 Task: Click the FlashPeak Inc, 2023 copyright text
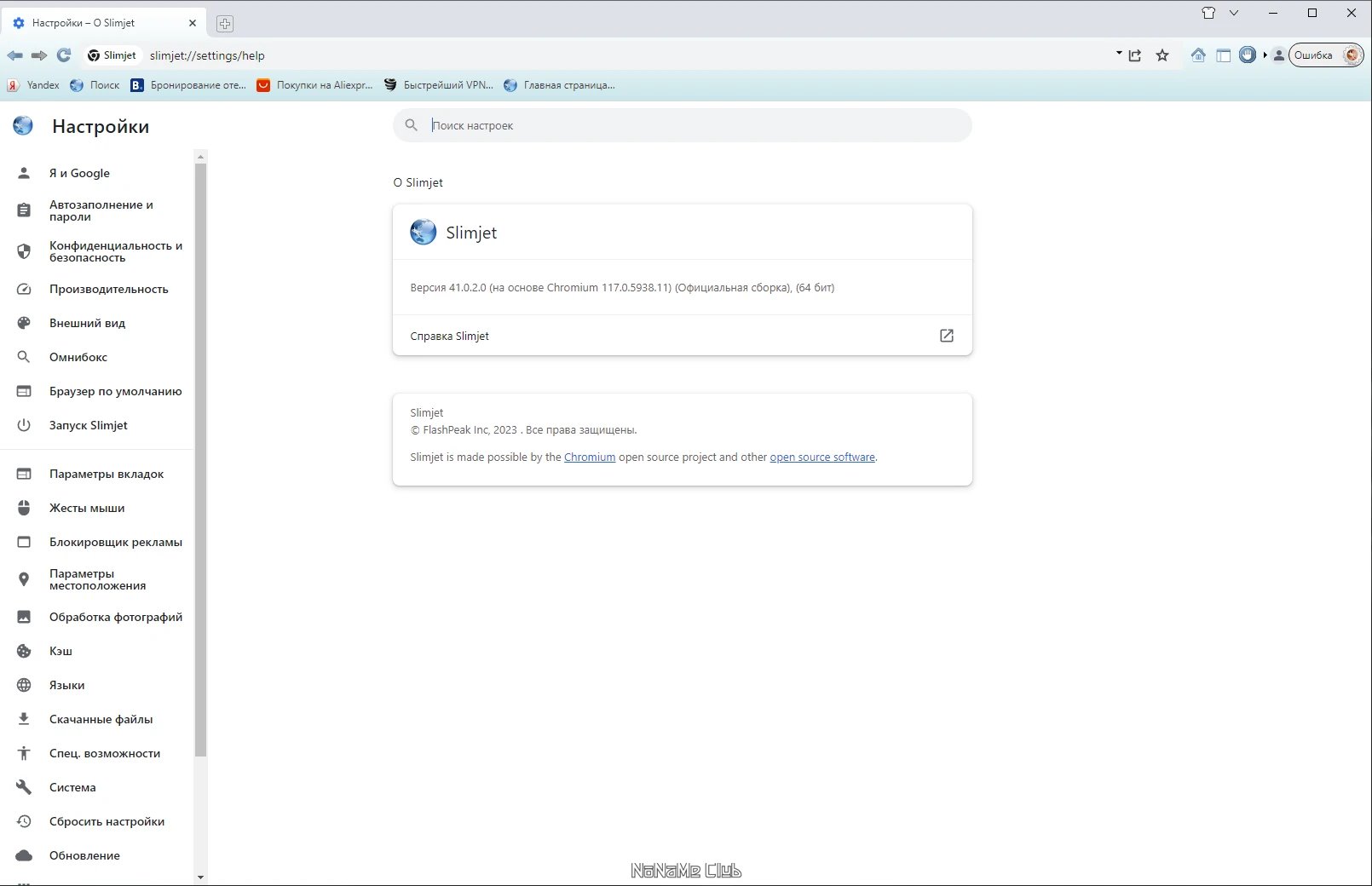pos(523,430)
